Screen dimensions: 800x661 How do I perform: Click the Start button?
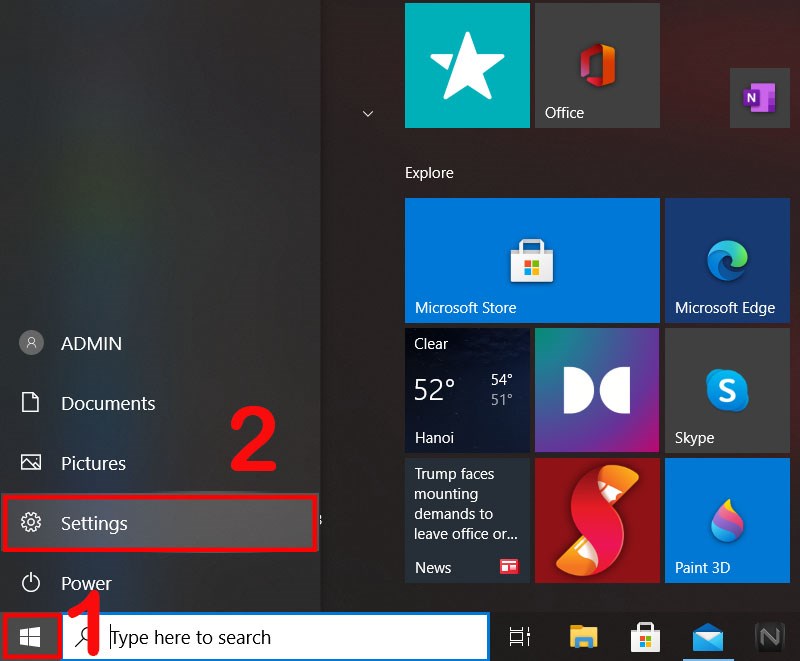[x=30, y=634]
